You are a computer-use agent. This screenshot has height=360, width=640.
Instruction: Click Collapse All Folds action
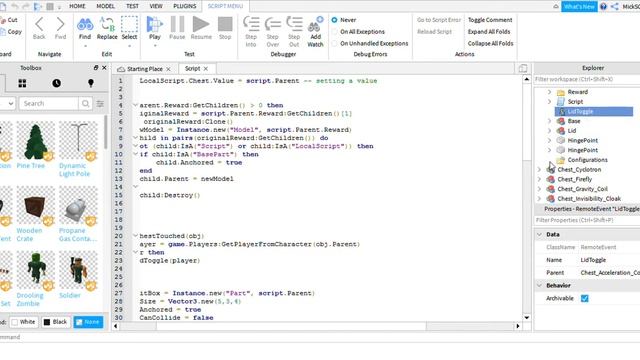490,43
